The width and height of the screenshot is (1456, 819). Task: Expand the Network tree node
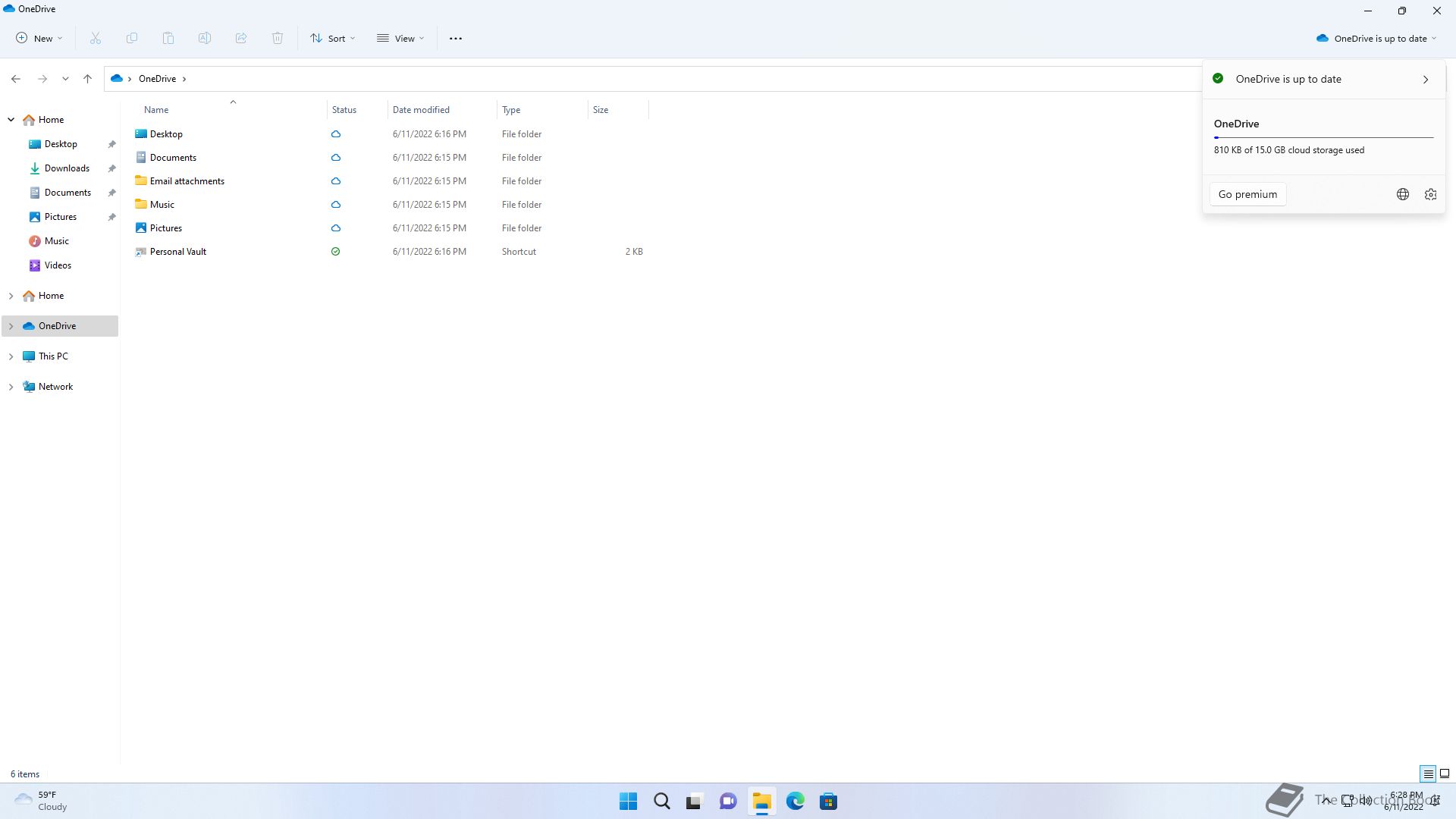click(11, 387)
